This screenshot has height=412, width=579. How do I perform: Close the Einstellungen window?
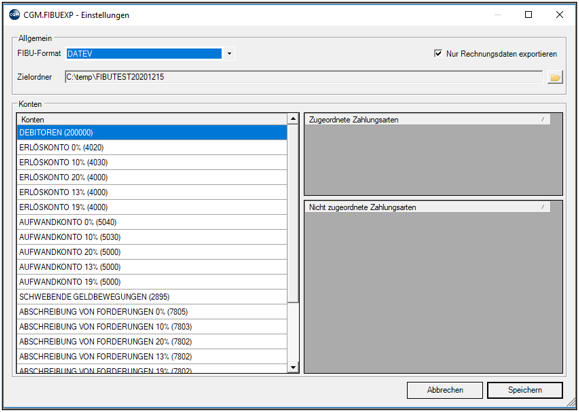[559, 14]
